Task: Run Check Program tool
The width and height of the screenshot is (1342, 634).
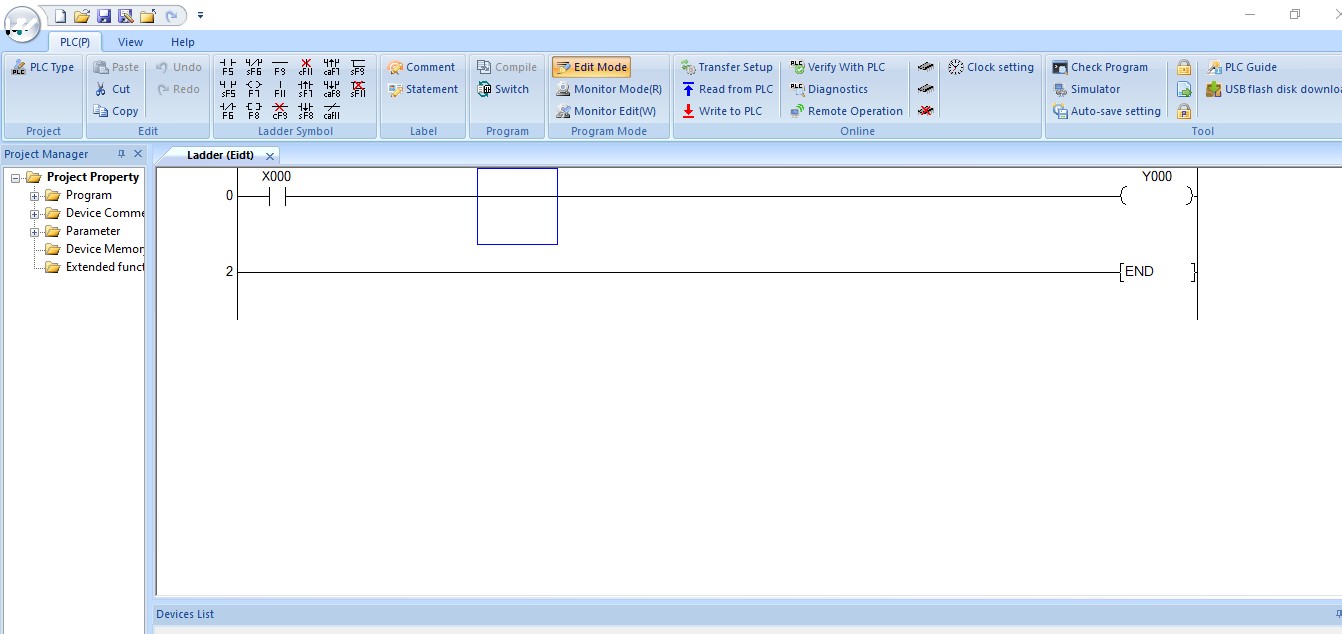Action: (x=1100, y=67)
